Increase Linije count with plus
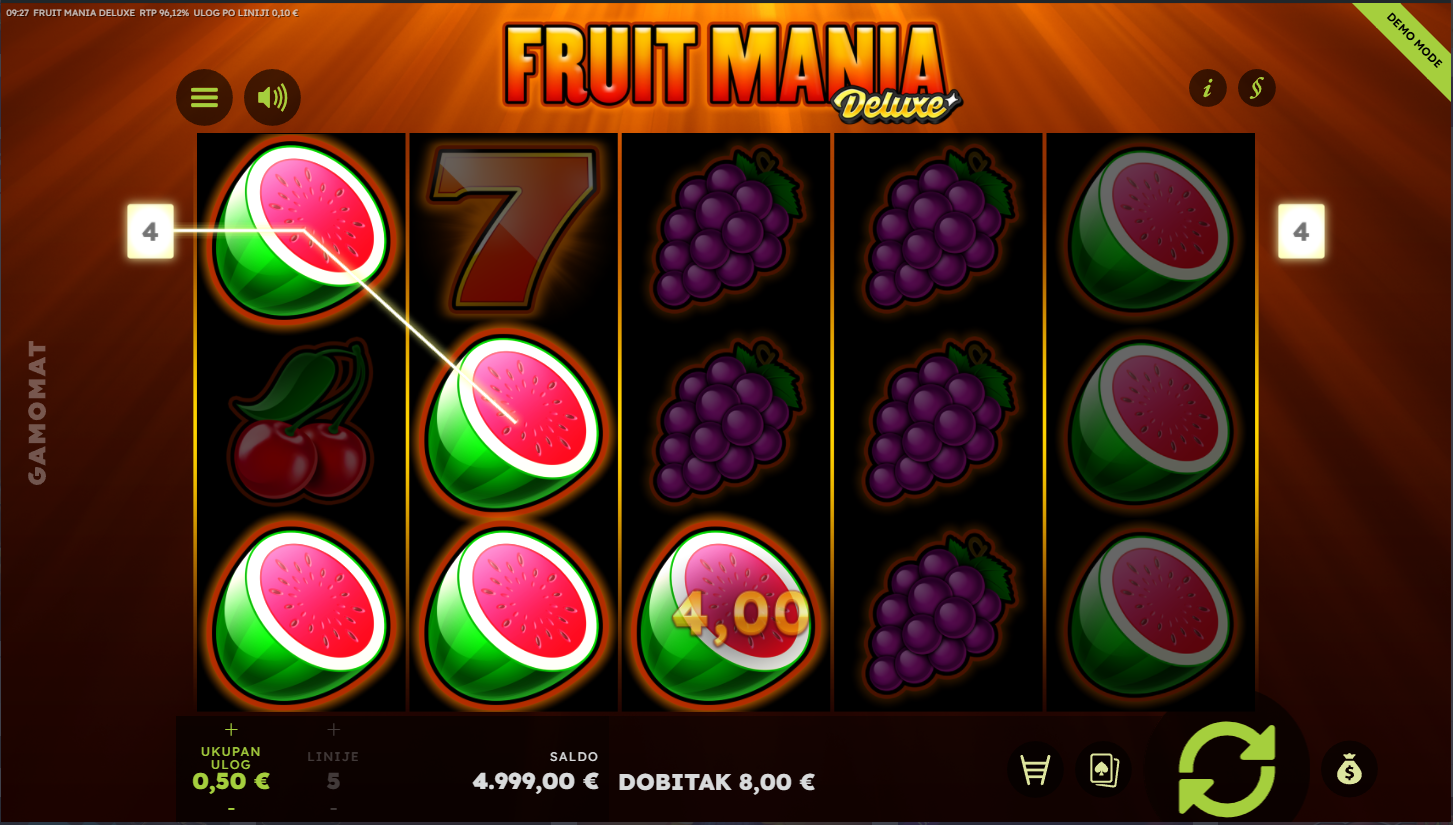The height and width of the screenshot is (825, 1453). pyautogui.click(x=334, y=729)
